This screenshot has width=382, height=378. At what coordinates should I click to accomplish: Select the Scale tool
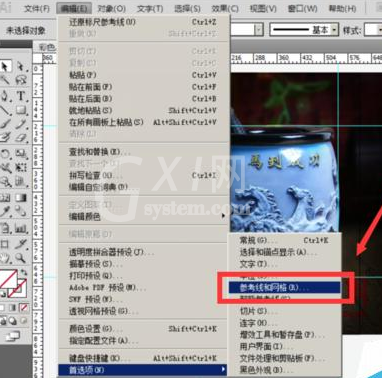pyautogui.click(x=21, y=153)
